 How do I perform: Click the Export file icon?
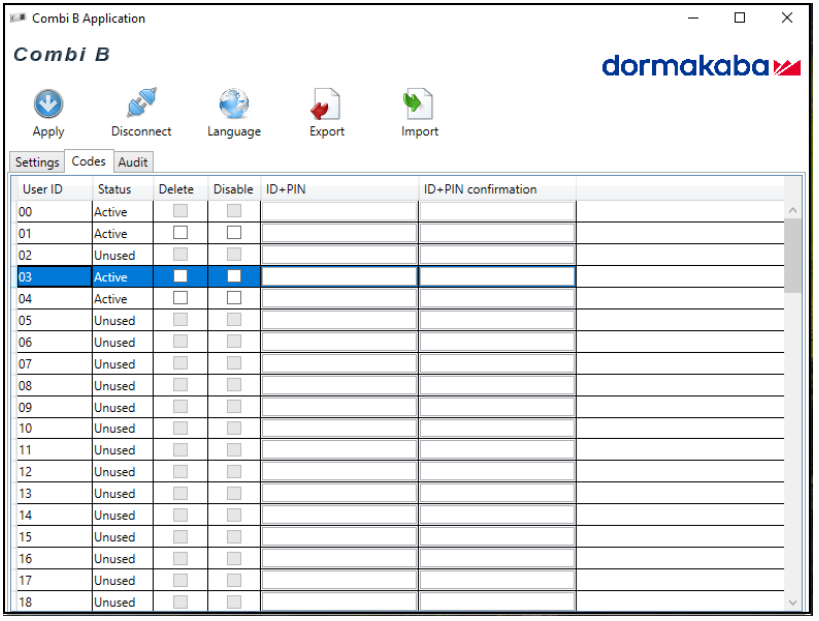point(326,105)
